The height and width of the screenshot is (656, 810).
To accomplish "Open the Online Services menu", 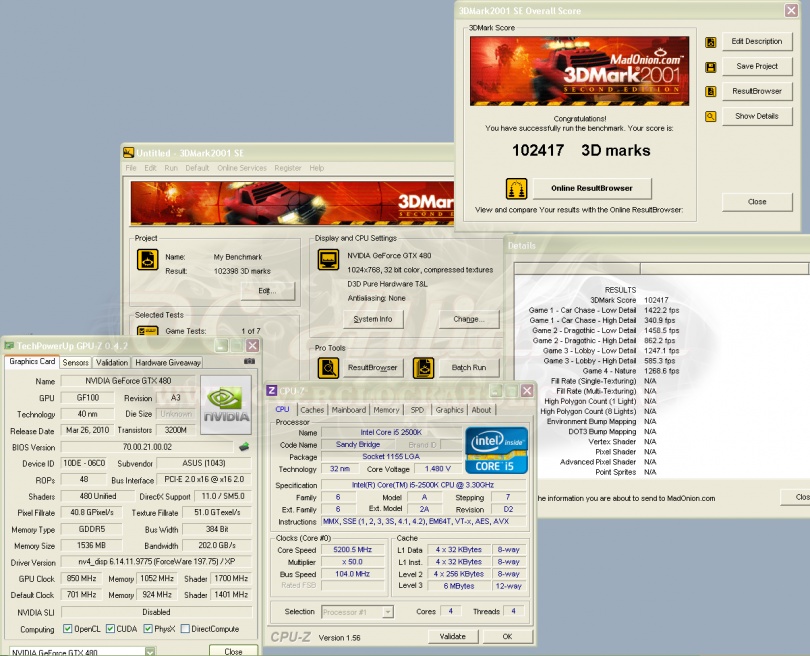I will point(241,168).
